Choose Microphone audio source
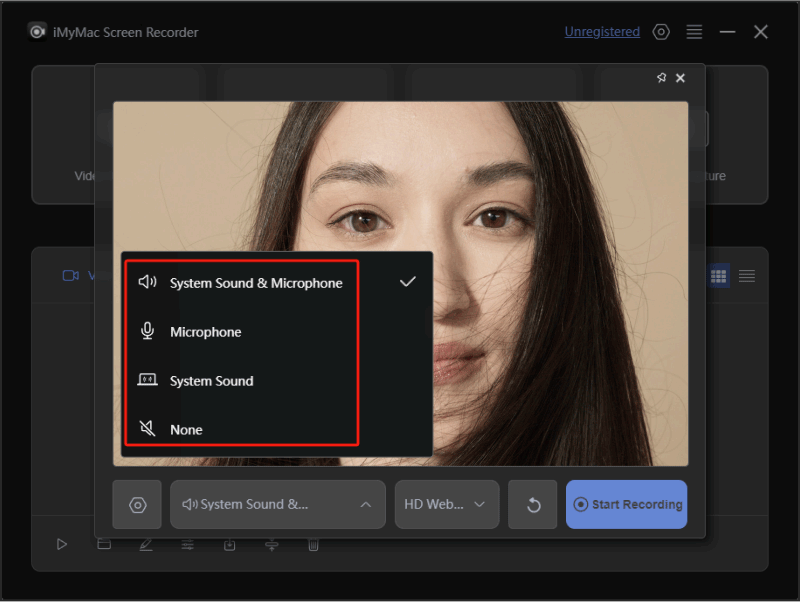Screen dimensions: 800x602 (x=277, y=332)
